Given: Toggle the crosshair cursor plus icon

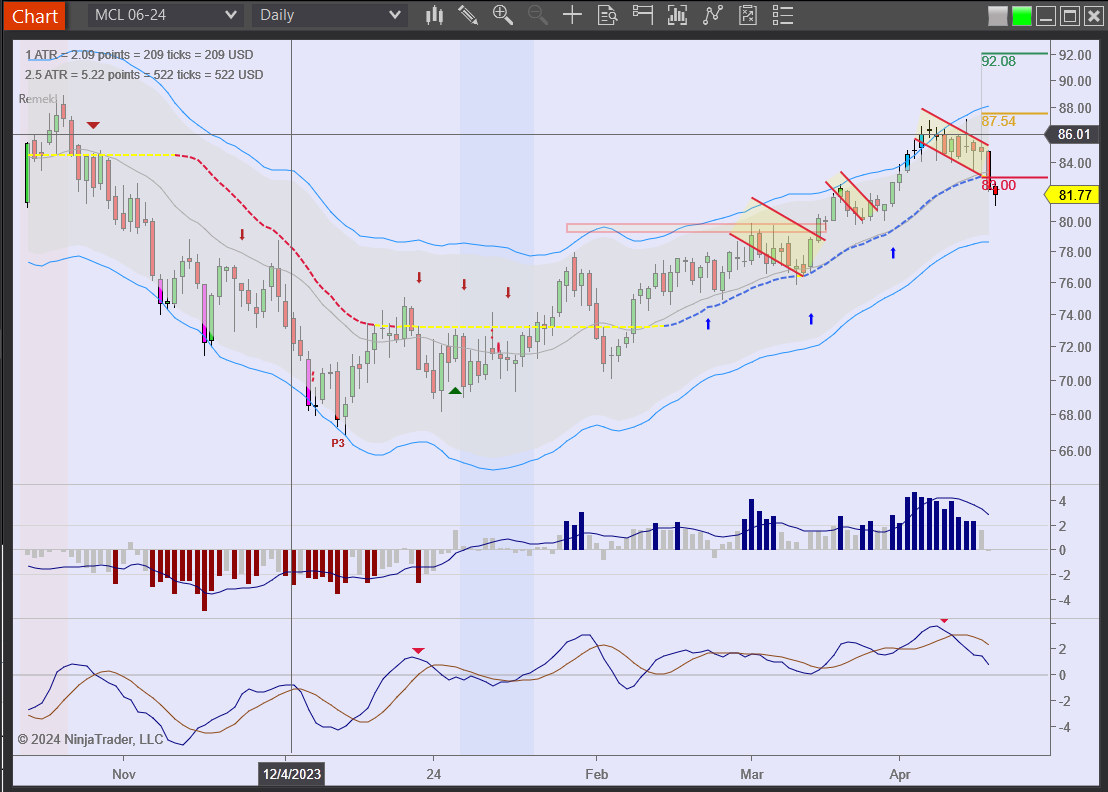Looking at the screenshot, I should point(572,15).
